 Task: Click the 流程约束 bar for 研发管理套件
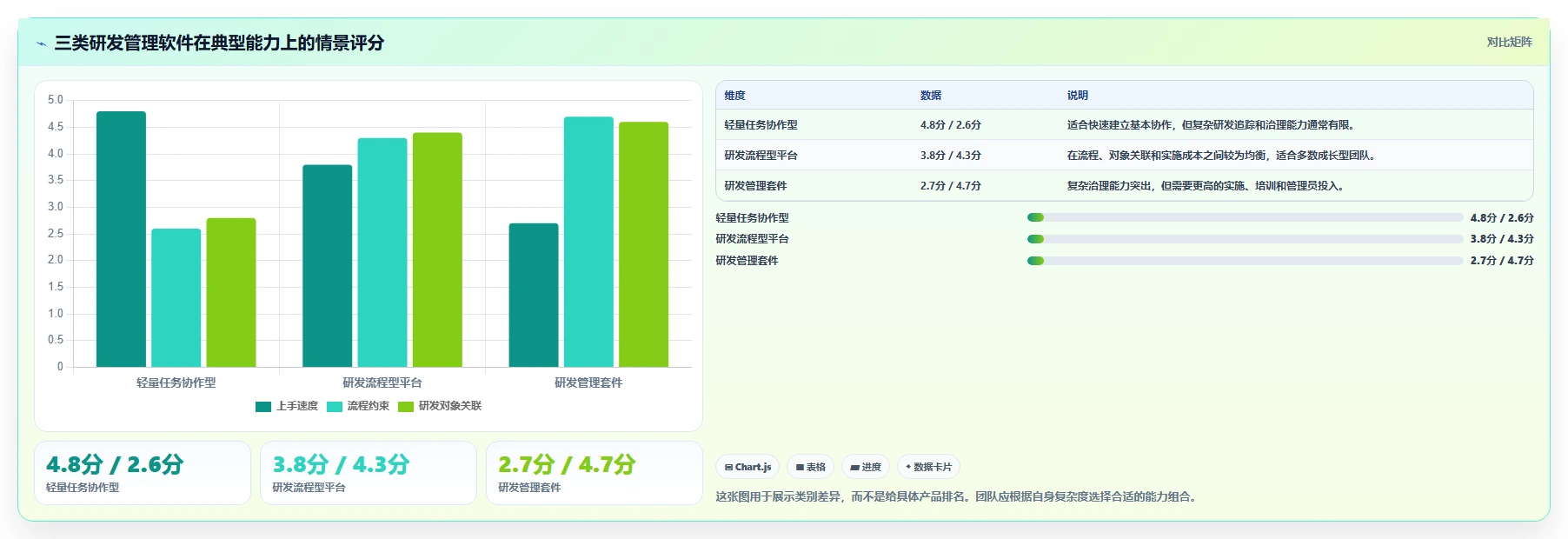point(588,242)
